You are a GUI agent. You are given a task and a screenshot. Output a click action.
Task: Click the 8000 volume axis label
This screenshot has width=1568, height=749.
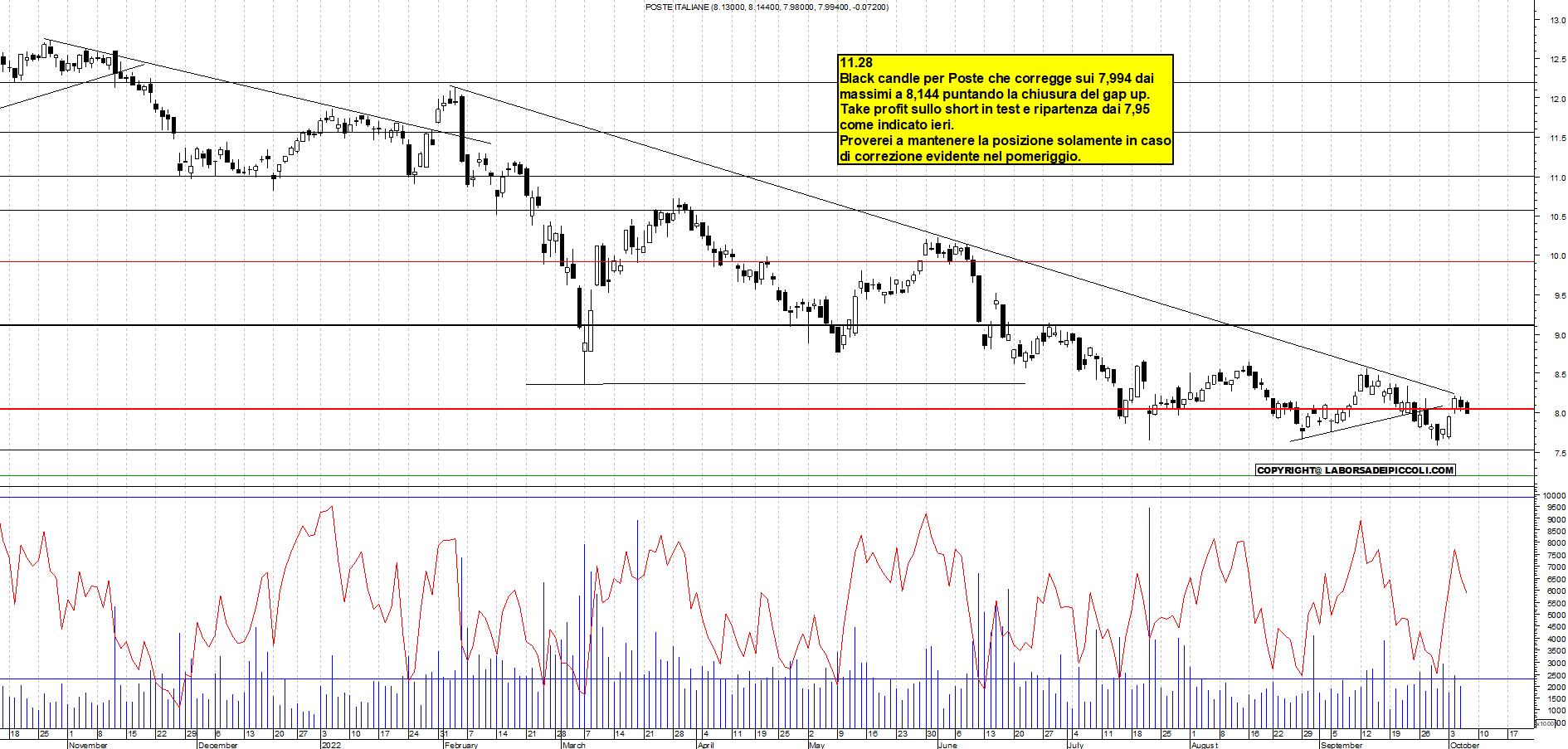pyautogui.click(x=1556, y=544)
